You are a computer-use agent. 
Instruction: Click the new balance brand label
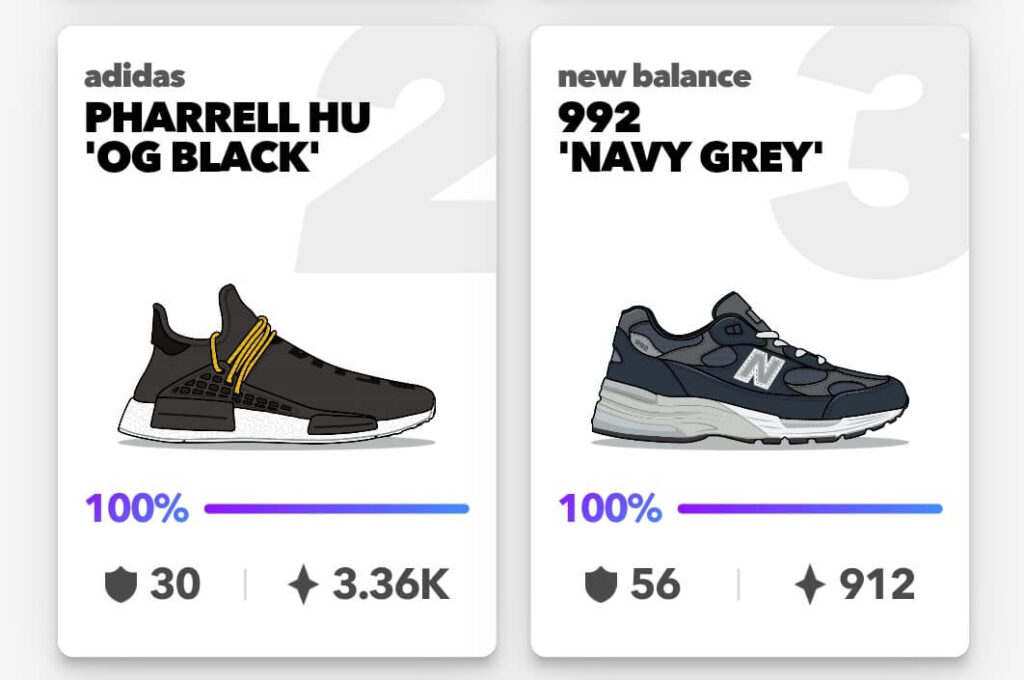(x=654, y=76)
